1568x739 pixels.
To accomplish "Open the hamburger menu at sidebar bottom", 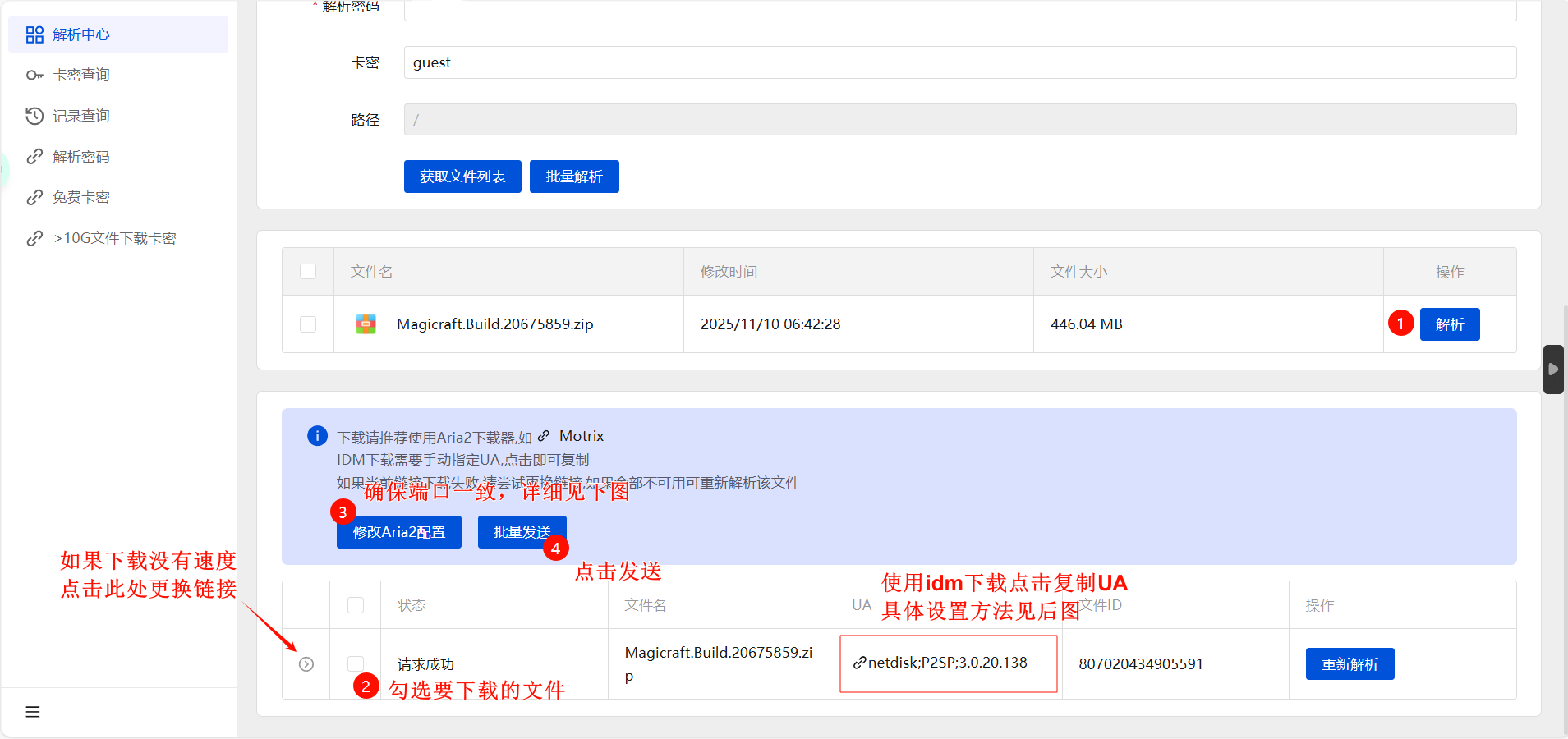I will coord(32,711).
